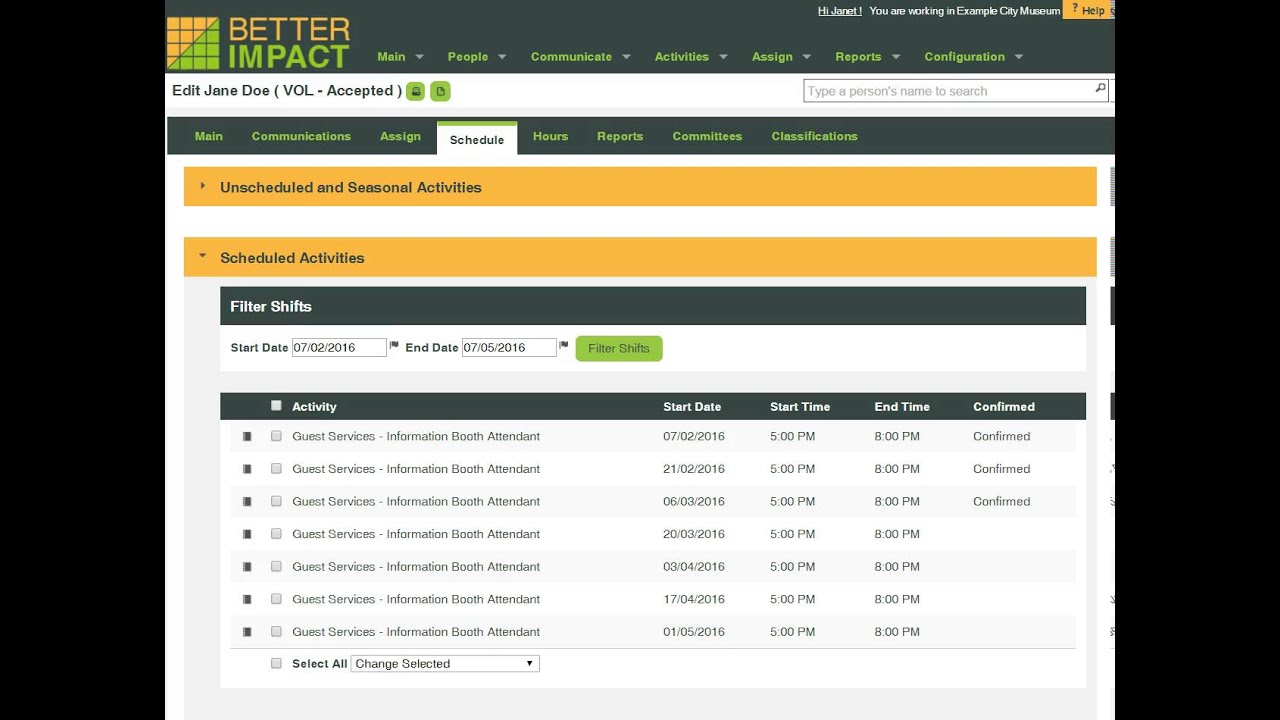
Task: Click the row icon for 06/03/2016 shift
Action: click(247, 502)
